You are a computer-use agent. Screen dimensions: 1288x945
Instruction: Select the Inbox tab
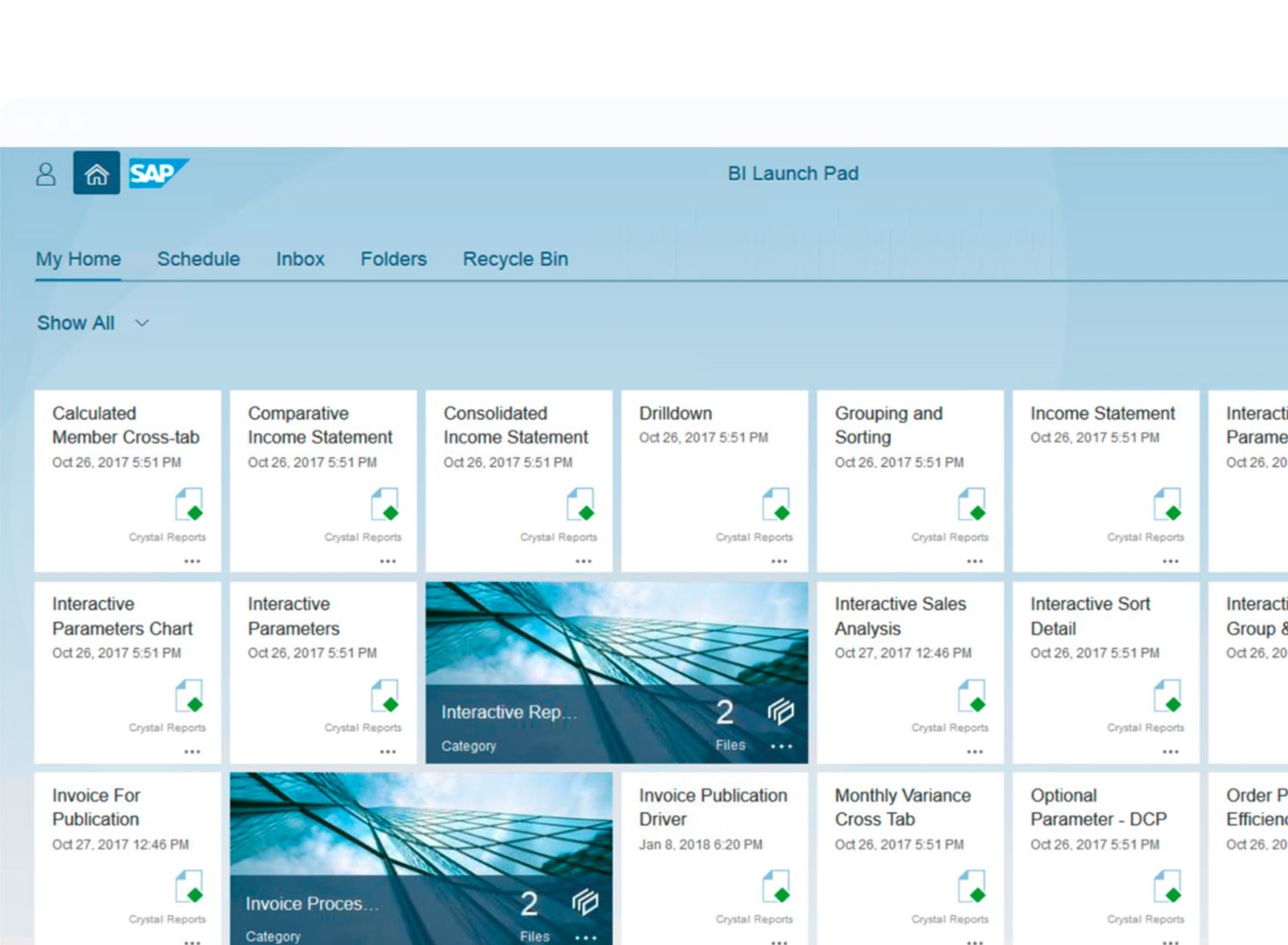pyautogui.click(x=300, y=259)
